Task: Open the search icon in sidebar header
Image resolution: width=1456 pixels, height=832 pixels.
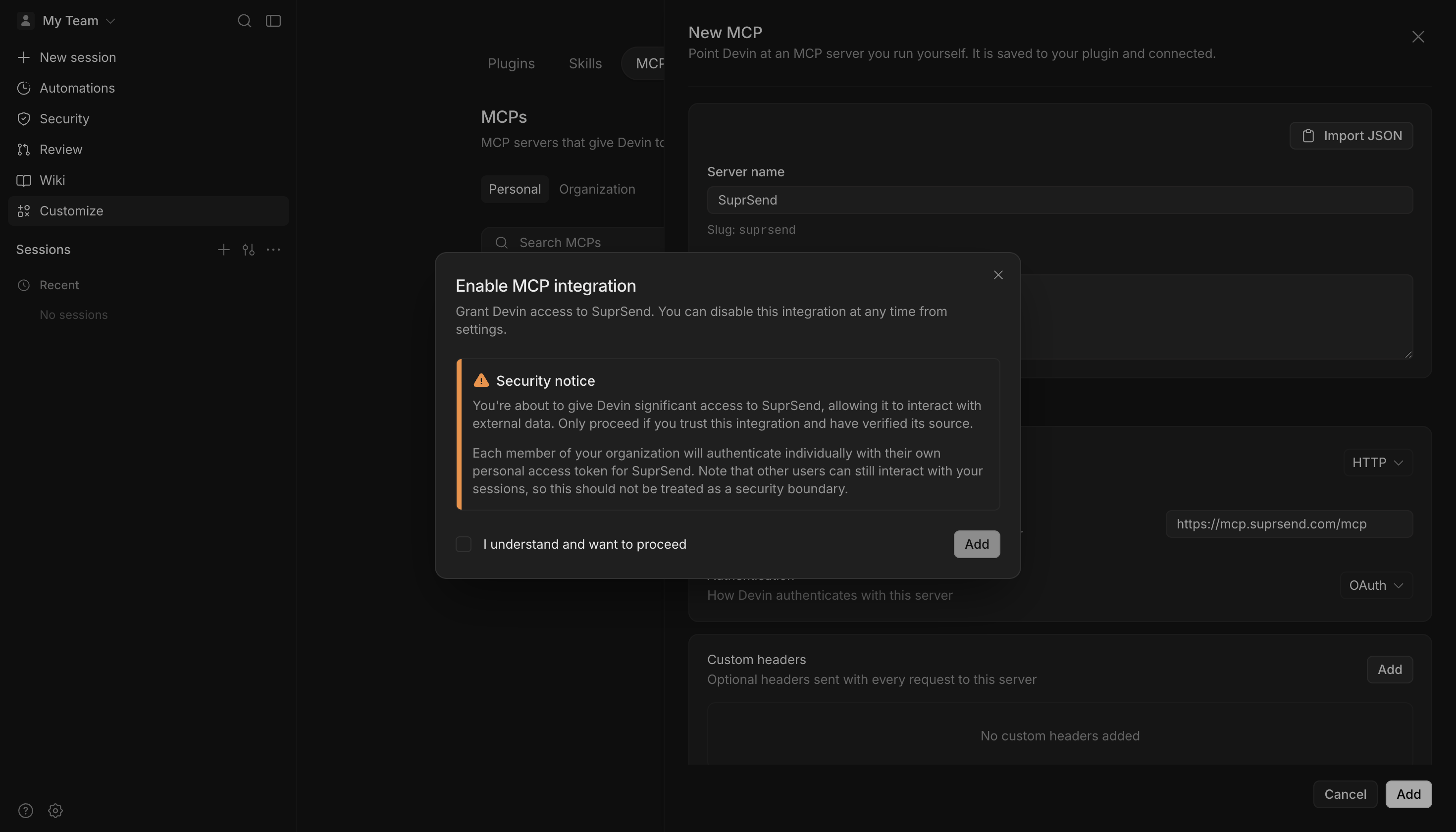Action: coord(244,21)
